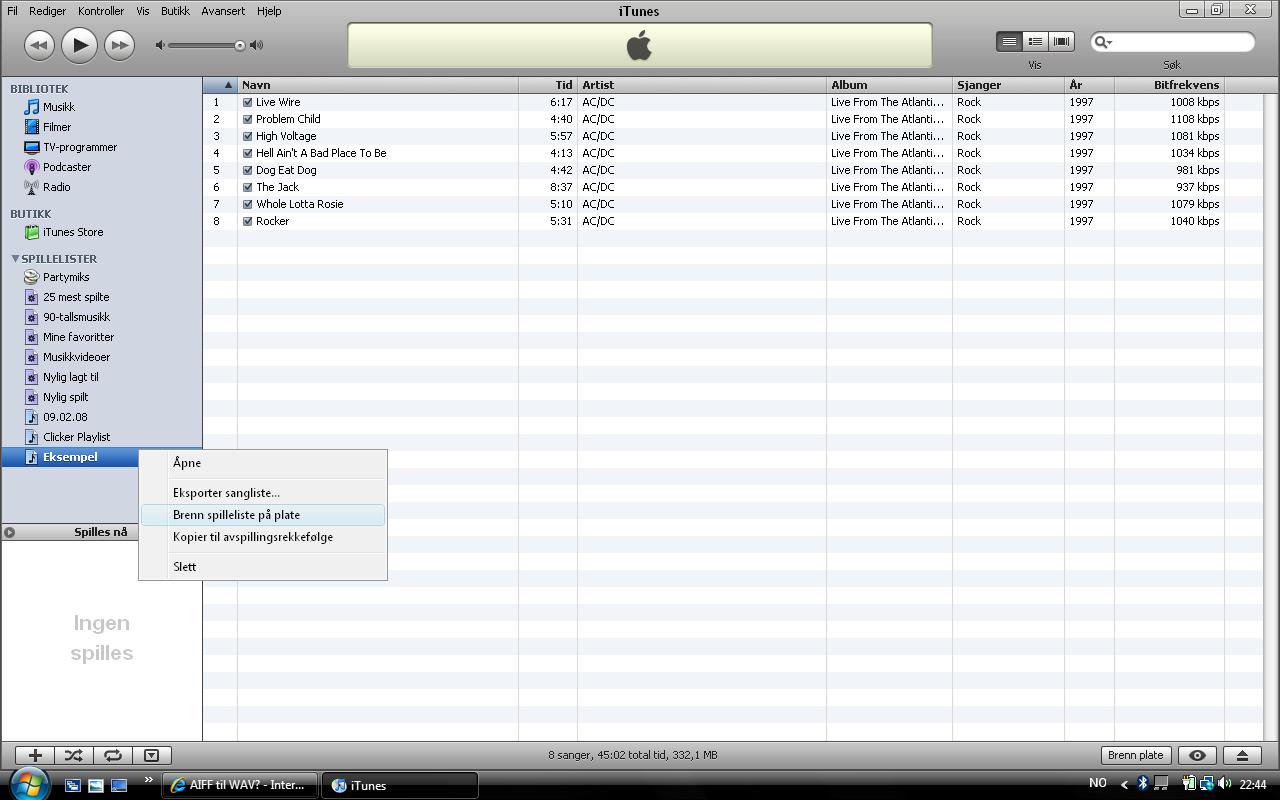Sort by Navn column header
This screenshot has height=800, width=1280.
coord(378,85)
